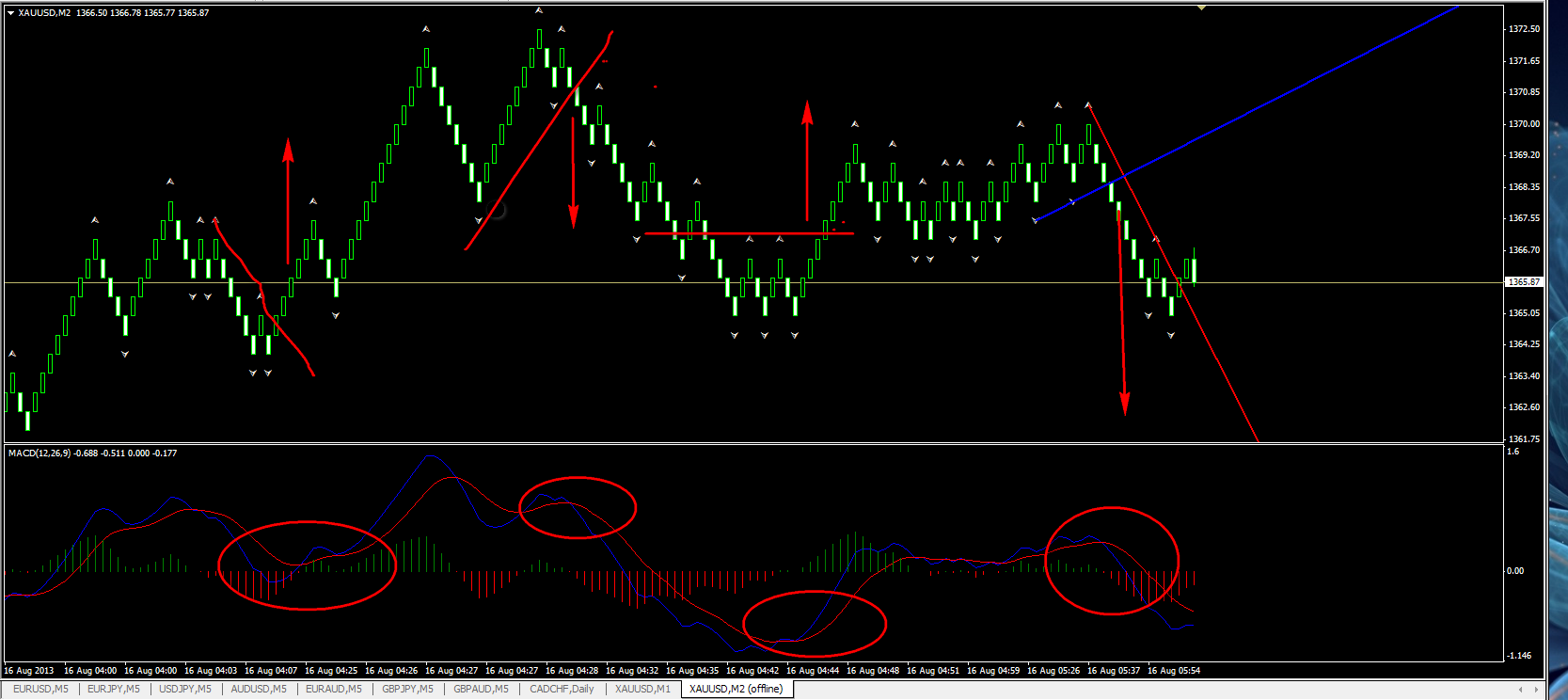Click the 16 Aug 04:32 time label
This screenshot has height=700, width=1568.
coord(632,671)
